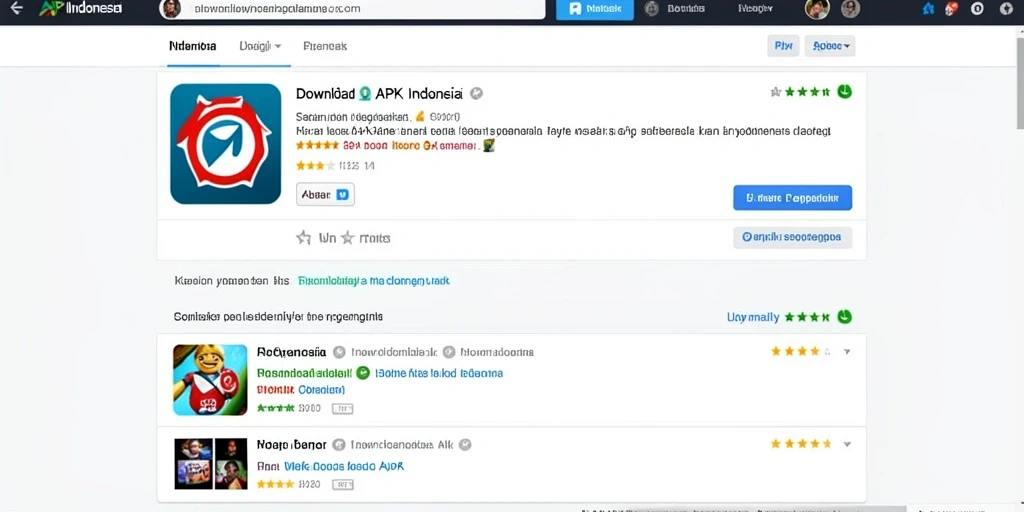Click the large blue download button
This screenshot has width=1024, height=512.
coord(792,197)
